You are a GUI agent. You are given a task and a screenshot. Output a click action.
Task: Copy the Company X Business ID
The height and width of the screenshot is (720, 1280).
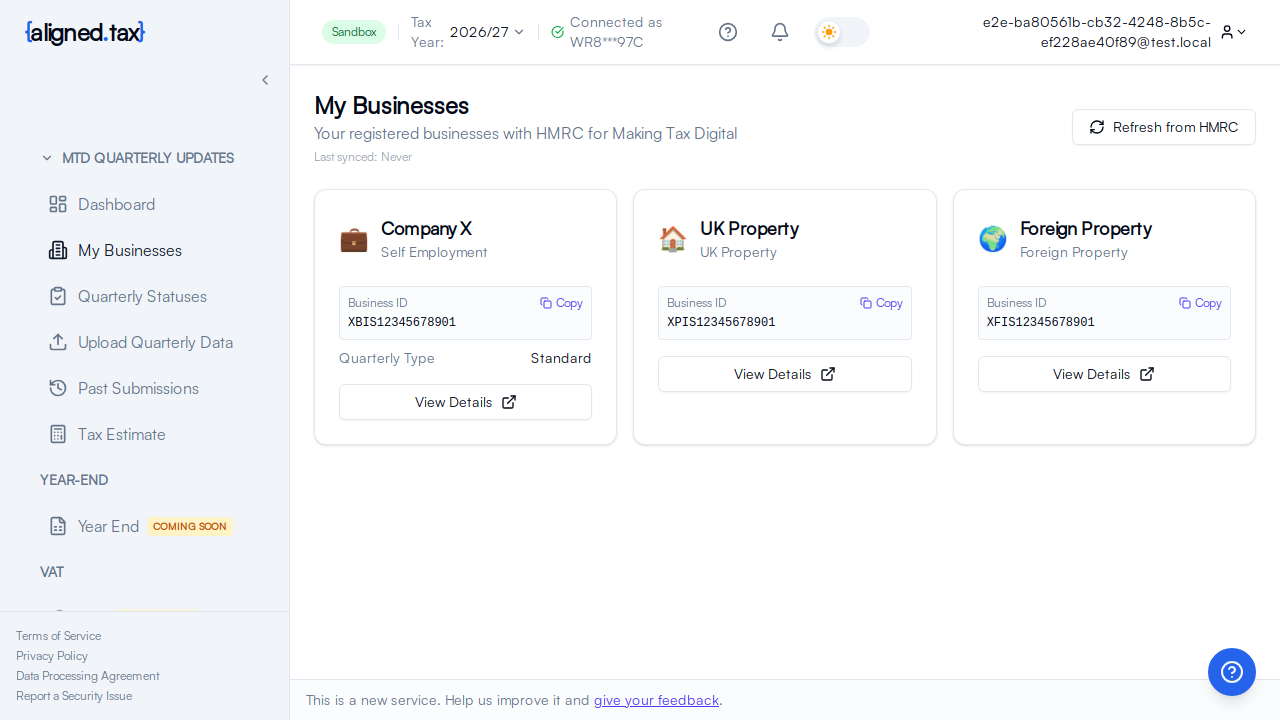[560, 302]
